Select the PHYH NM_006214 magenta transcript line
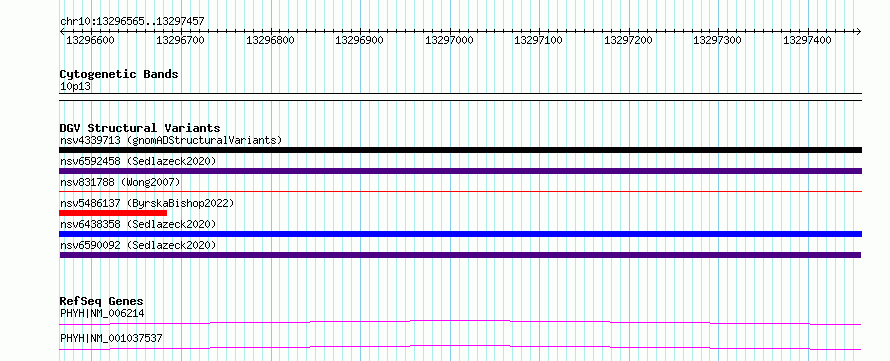The height and width of the screenshot is (361, 890). (x=460, y=322)
